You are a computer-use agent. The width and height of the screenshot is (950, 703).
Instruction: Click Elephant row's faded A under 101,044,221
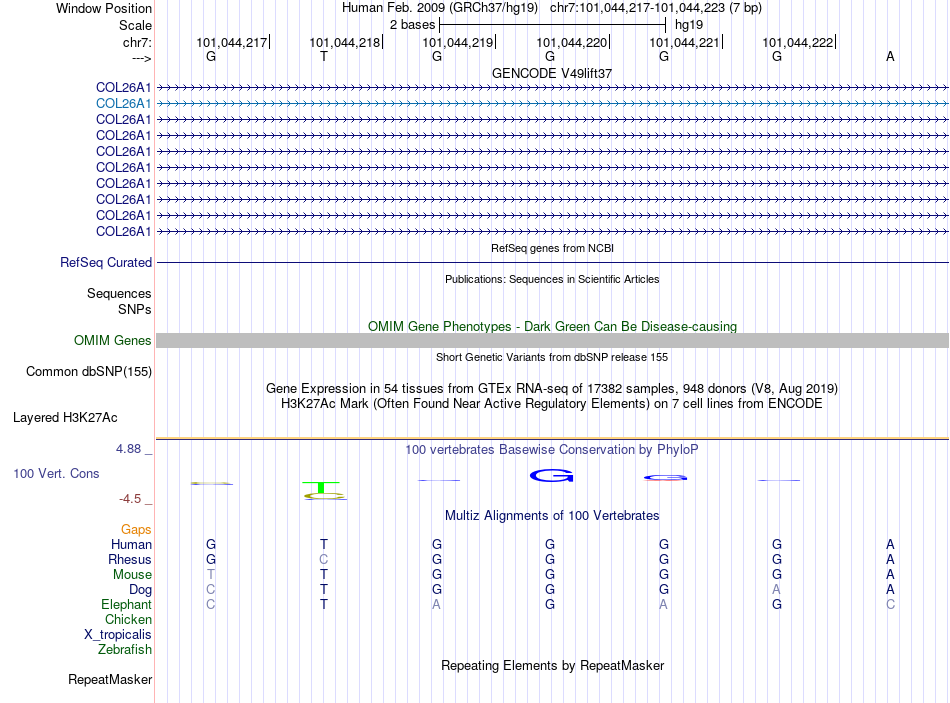pos(663,605)
